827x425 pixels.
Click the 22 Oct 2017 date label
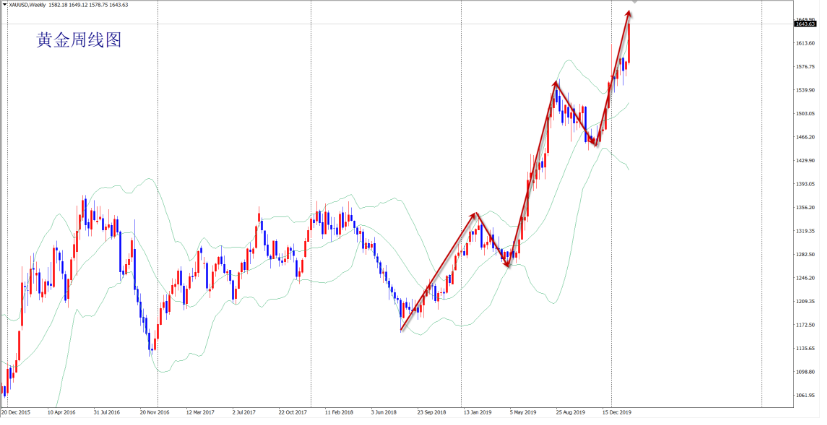293,413
